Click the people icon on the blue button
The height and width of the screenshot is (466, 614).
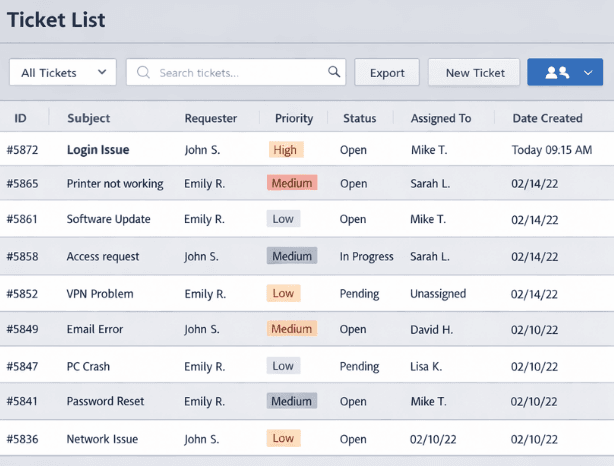[x=556, y=72]
